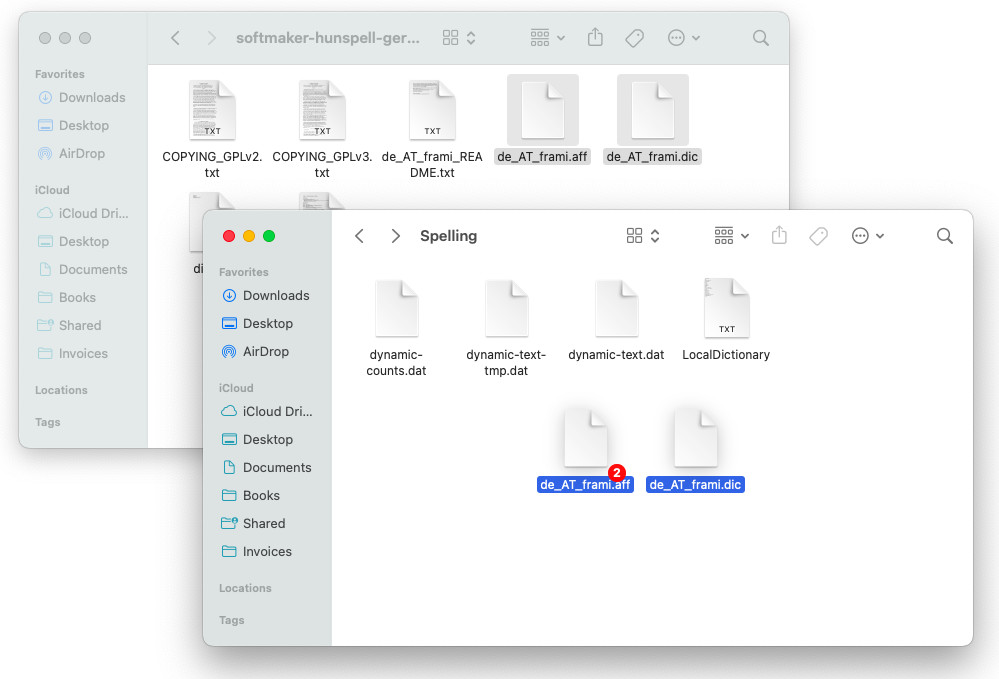The width and height of the screenshot is (999, 679).
Task: Click the tag icon in Spelling window
Action: coord(819,236)
